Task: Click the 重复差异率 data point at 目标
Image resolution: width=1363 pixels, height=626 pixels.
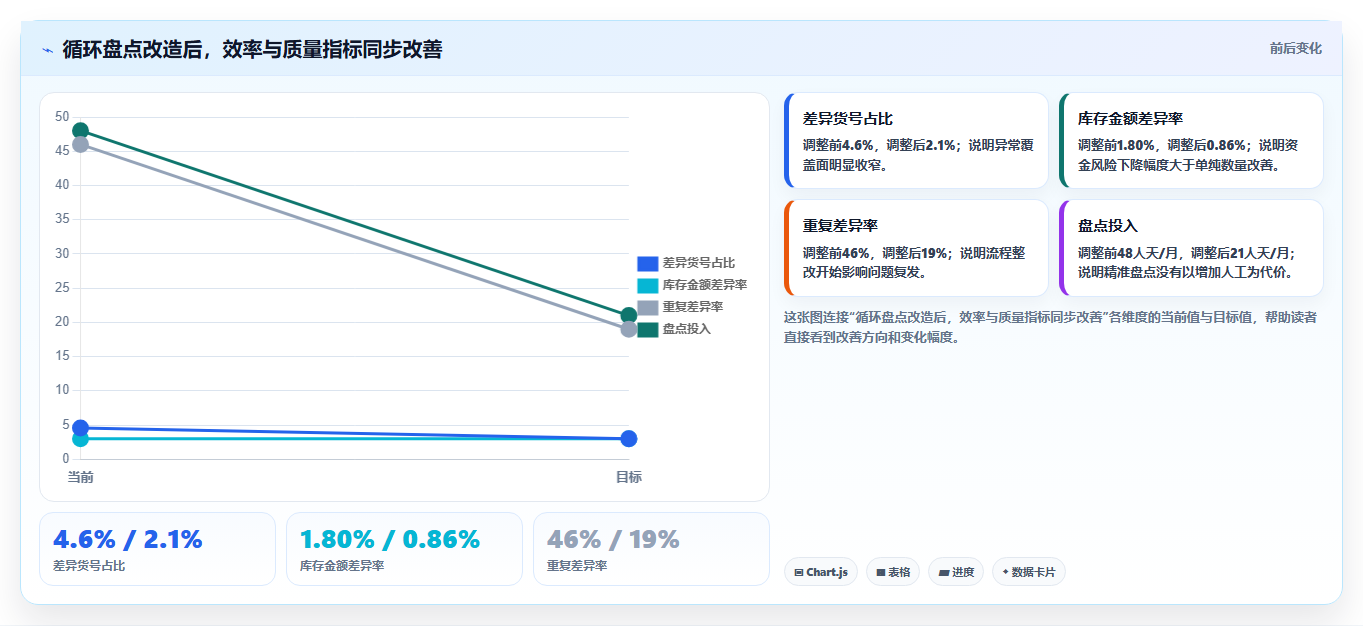Action: pyautogui.click(x=629, y=329)
